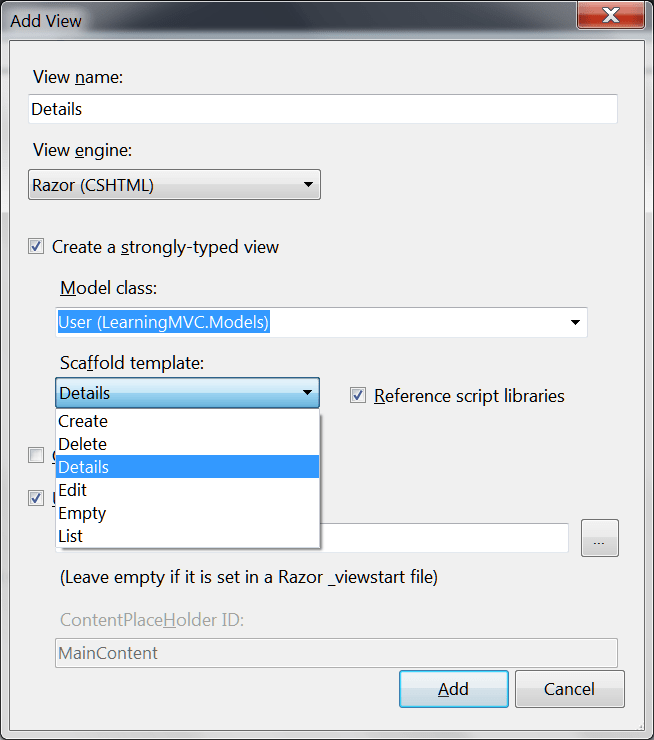Image resolution: width=654 pixels, height=740 pixels.
Task: Collapse the Scaffold template dropdown
Action: click(x=307, y=393)
